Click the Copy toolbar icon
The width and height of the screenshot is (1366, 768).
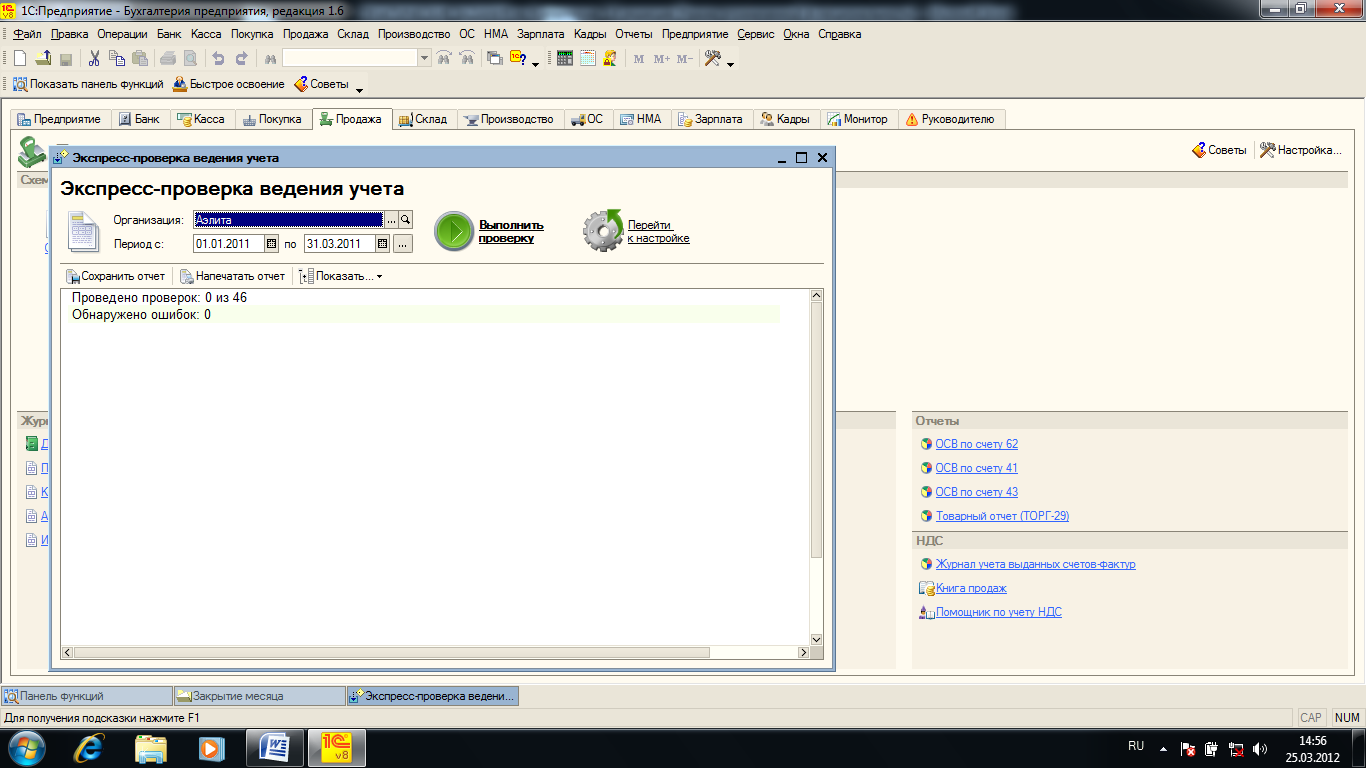coord(118,59)
